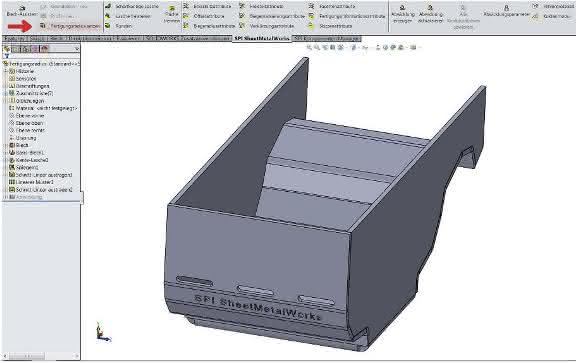The width and height of the screenshot is (580, 363).
Task: Click the Previous View icon
Action: [x=325, y=47]
